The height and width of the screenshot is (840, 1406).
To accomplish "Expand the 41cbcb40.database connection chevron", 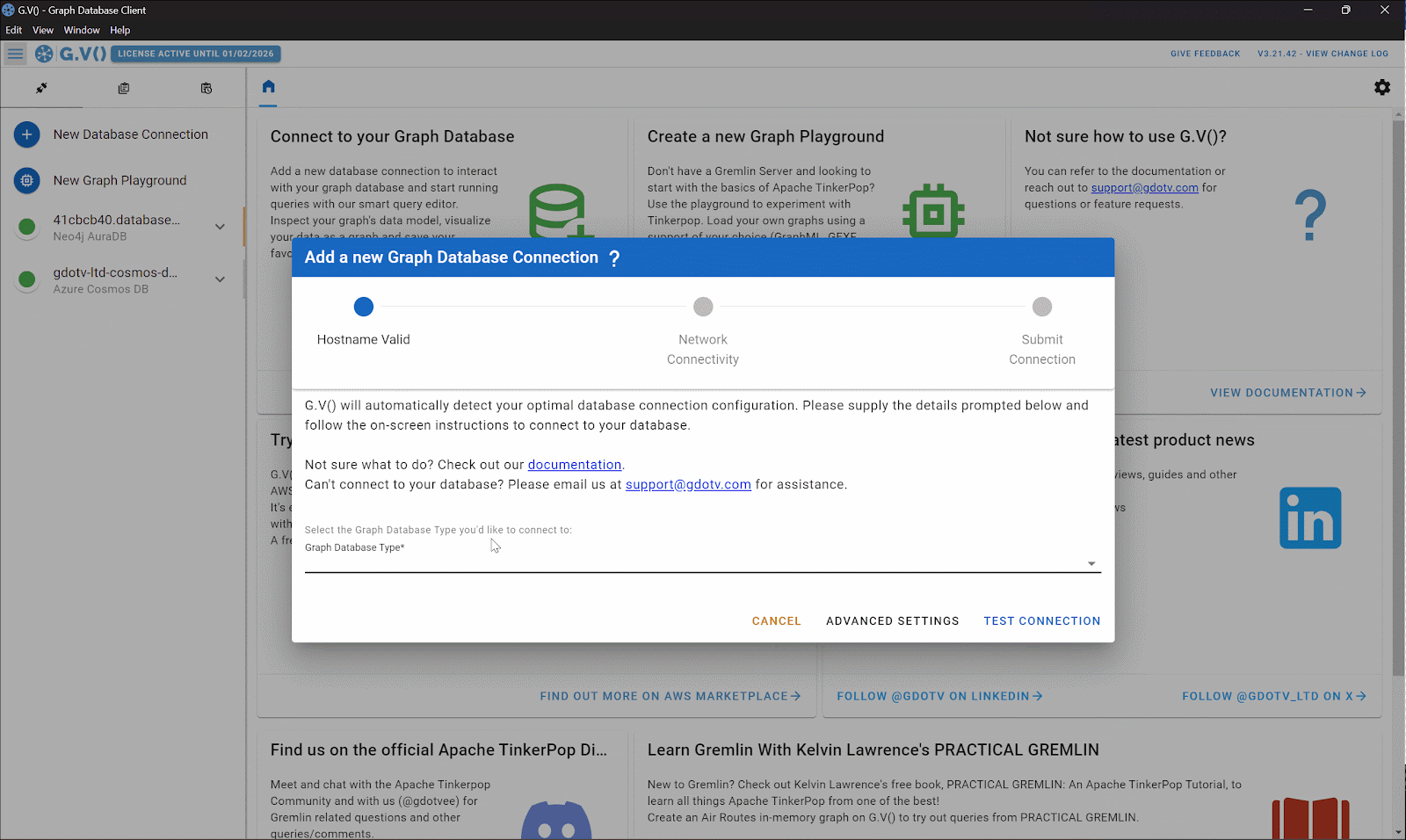I will coord(220,227).
